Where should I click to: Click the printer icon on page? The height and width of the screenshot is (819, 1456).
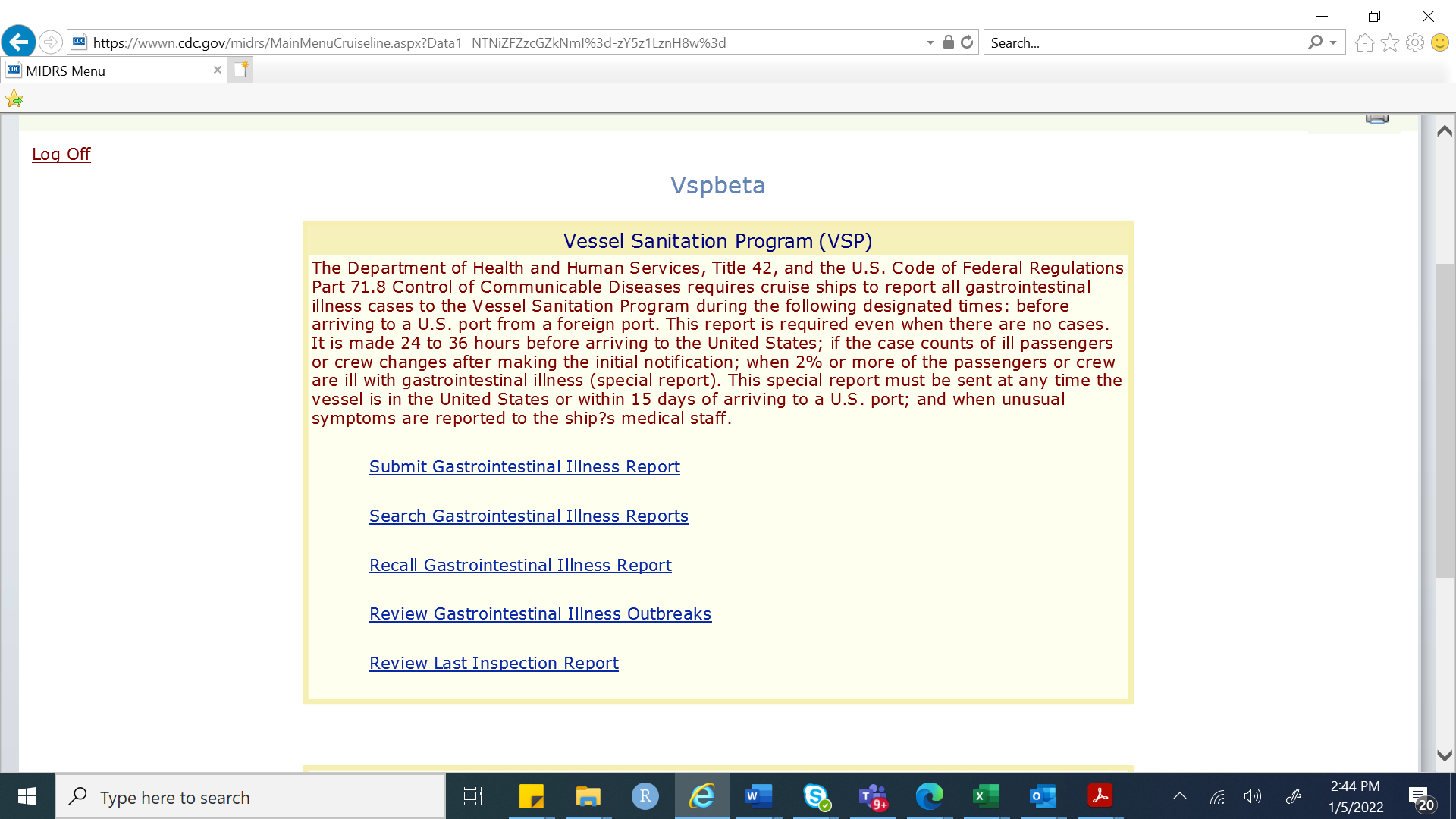1377,118
